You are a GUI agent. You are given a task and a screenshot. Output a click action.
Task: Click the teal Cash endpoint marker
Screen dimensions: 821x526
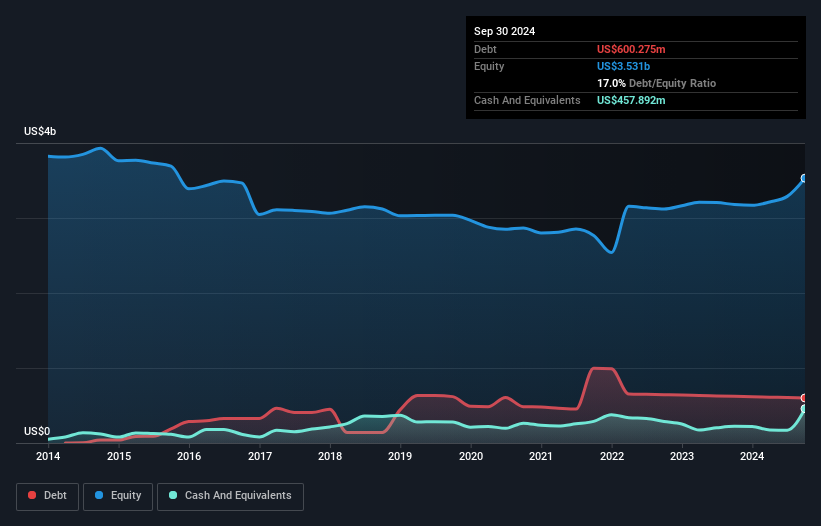(x=804, y=409)
